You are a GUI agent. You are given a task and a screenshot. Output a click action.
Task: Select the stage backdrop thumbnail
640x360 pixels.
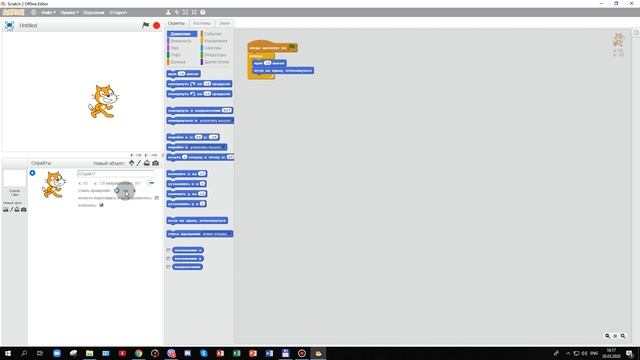tap(14, 178)
